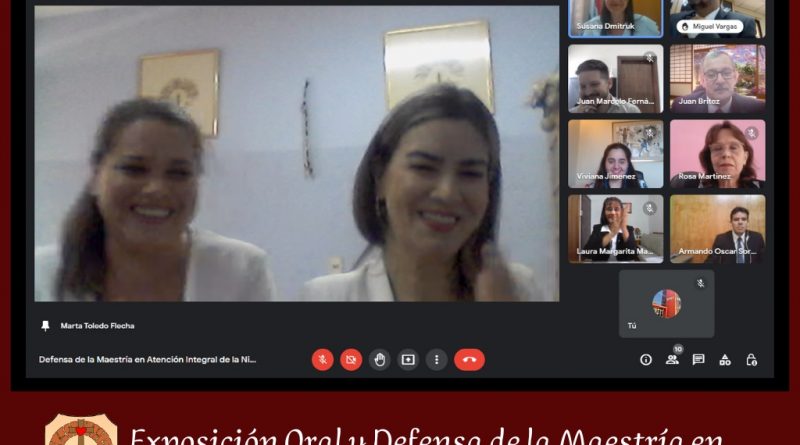Select Armando Oscar's video tile
Viewport: 800px width, 445px height.
point(717,229)
